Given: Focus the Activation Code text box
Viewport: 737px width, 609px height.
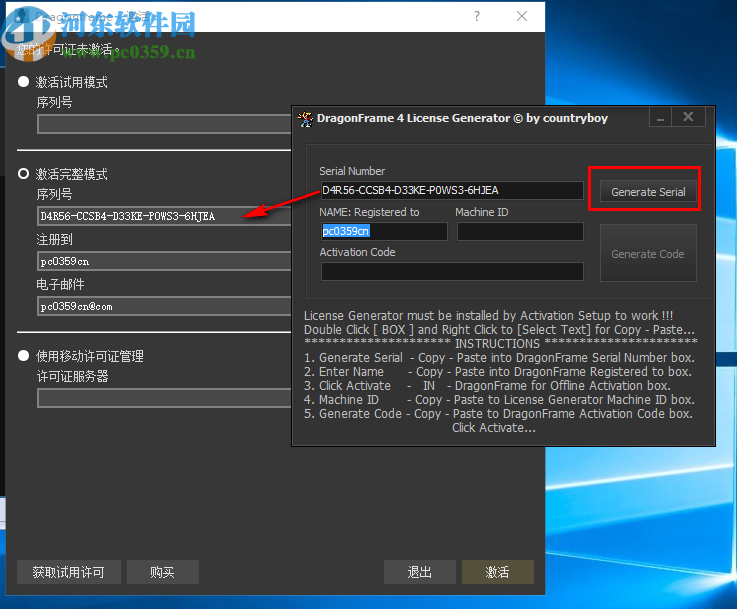Looking at the screenshot, I should coord(450,271).
